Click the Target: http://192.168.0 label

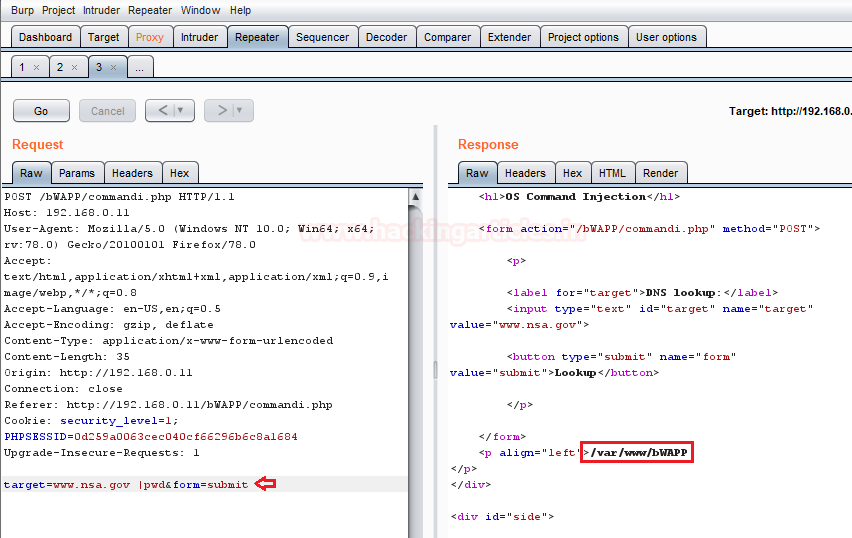[x=790, y=111]
